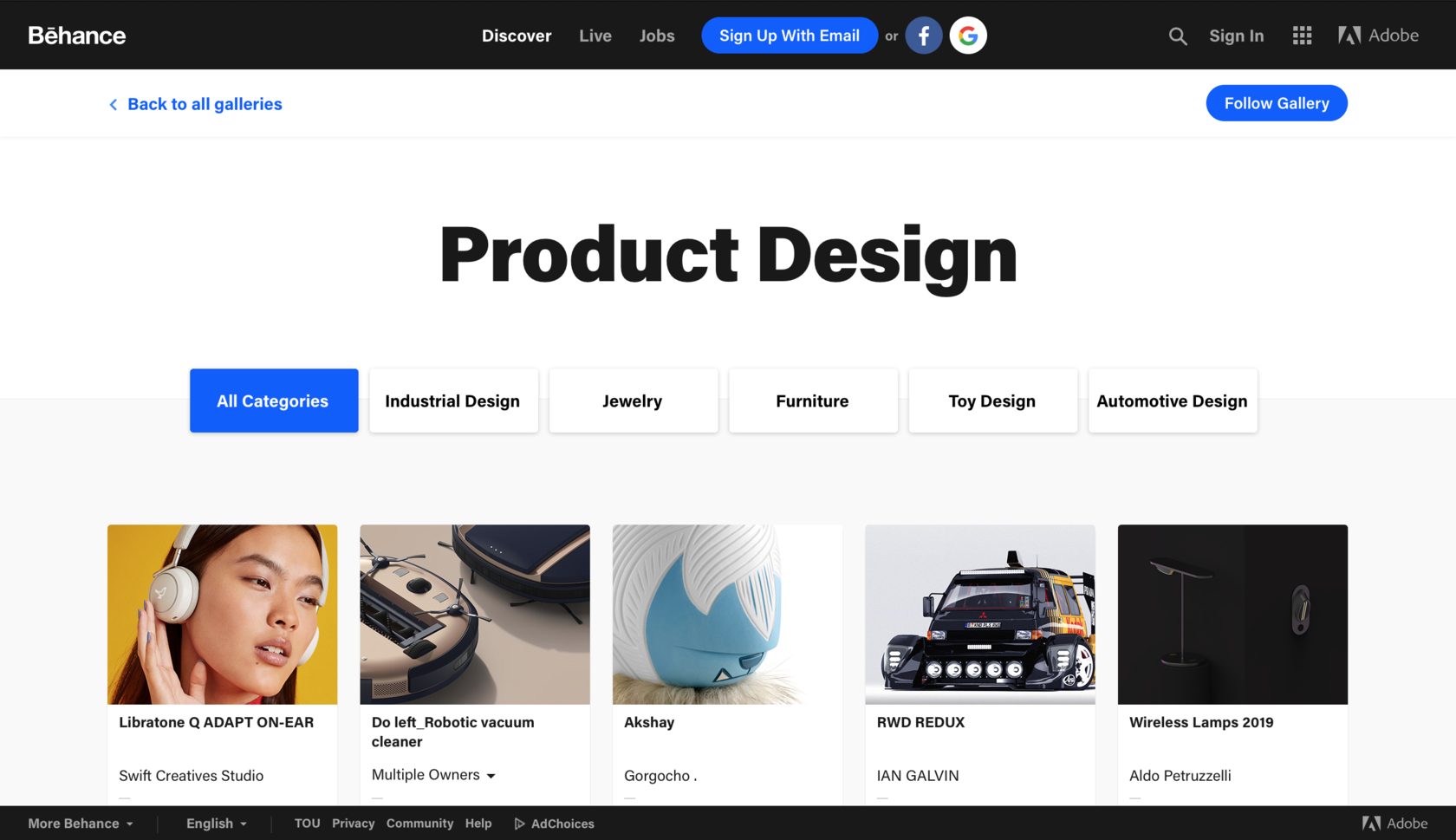Click the Google sign-up icon
1456x840 pixels.
coord(968,36)
